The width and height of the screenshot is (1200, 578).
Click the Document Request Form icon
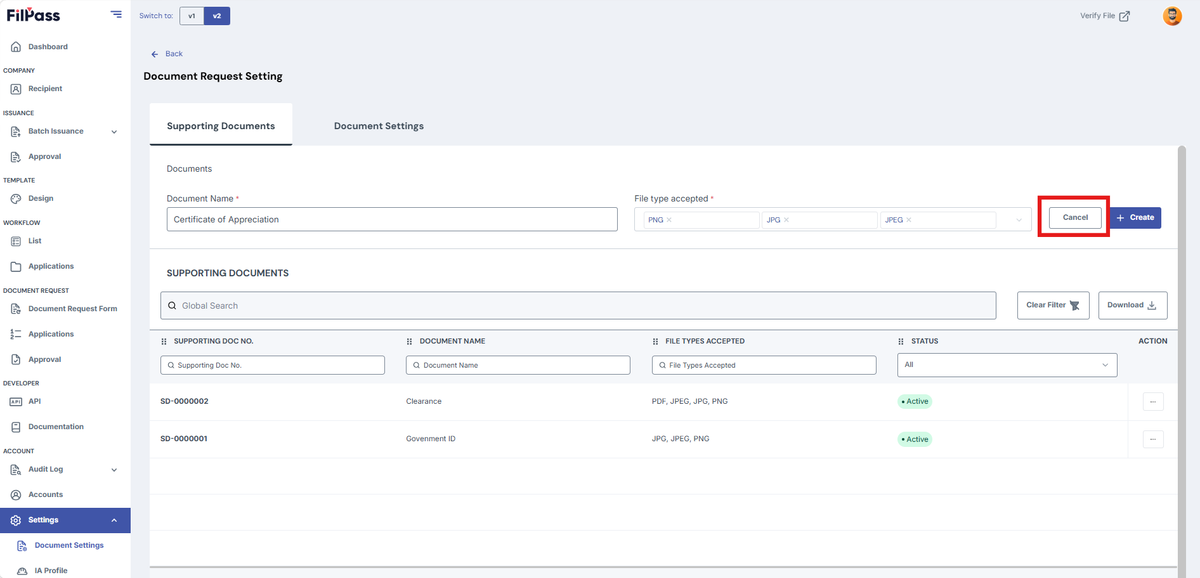pyautogui.click(x=16, y=309)
